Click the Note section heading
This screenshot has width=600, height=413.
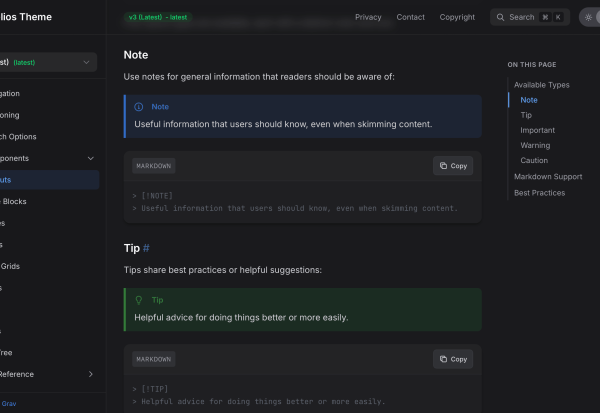pyautogui.click(x=136, y=55)
